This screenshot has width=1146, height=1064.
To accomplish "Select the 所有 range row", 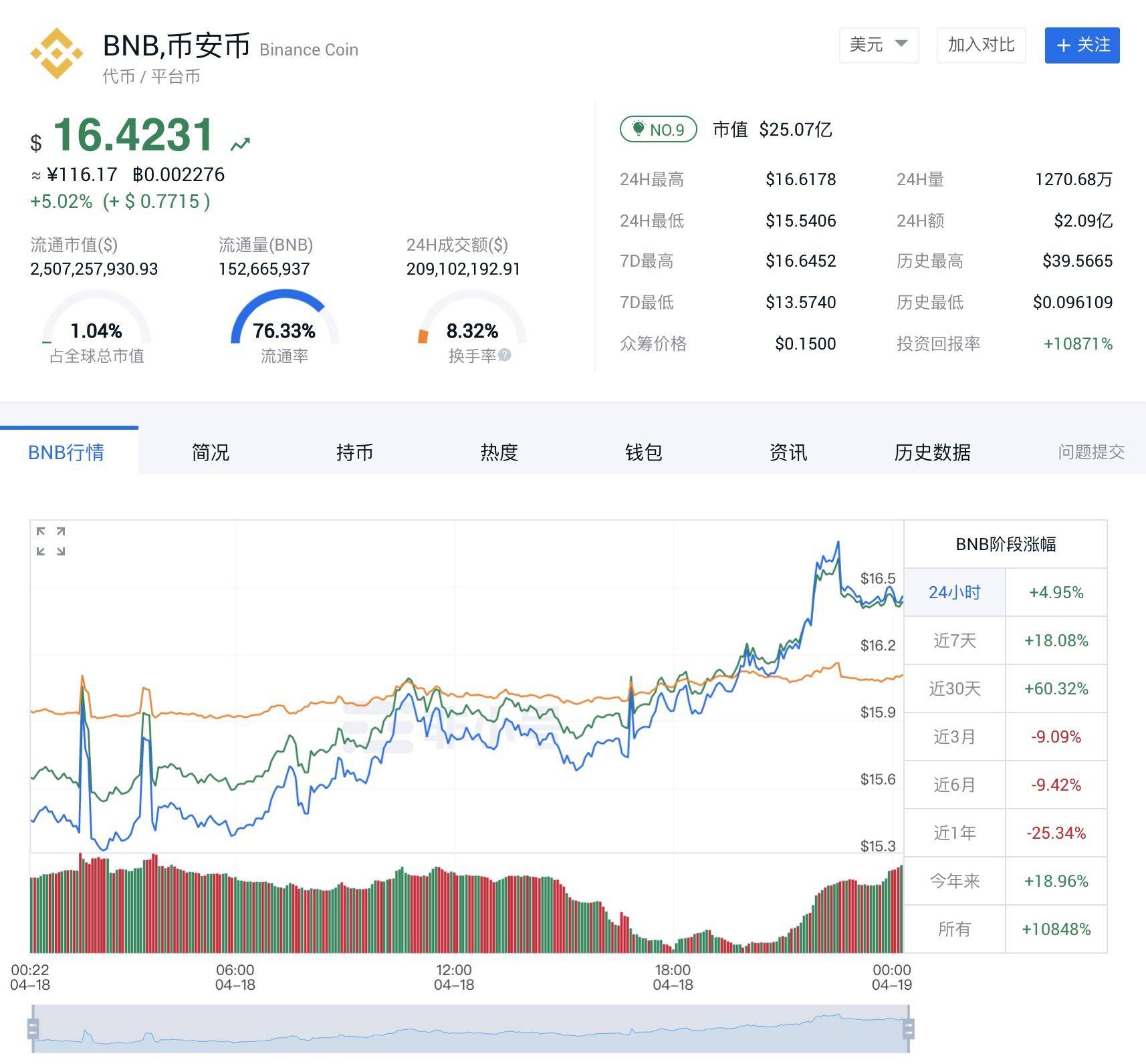I will pyautogui.click(x=1006, y=929).
